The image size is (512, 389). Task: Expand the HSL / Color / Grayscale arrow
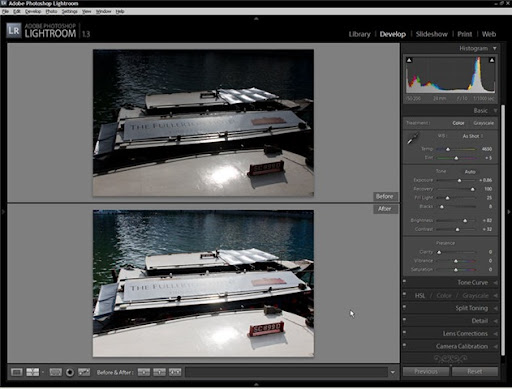pyautogui.click(x=495, y=296)
